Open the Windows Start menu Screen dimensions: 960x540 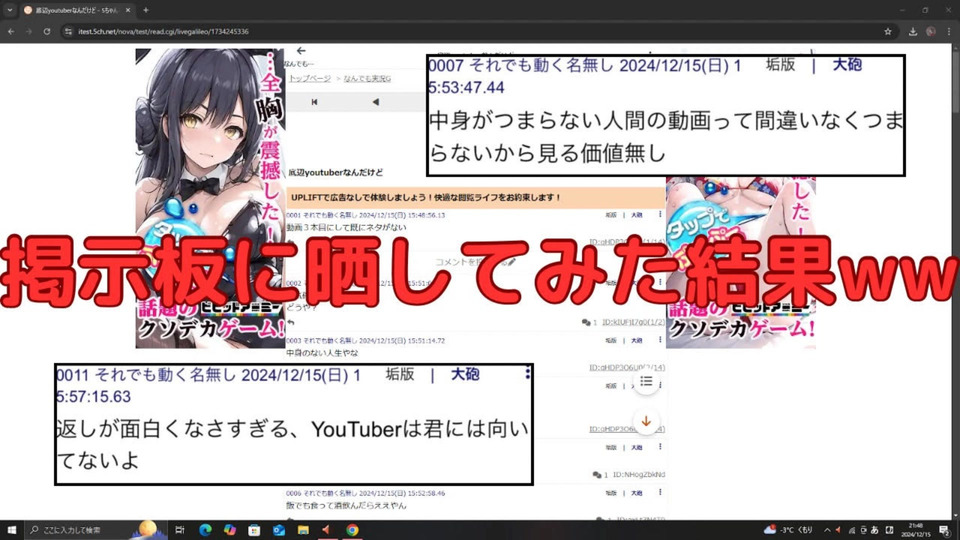tap(11, 530)
